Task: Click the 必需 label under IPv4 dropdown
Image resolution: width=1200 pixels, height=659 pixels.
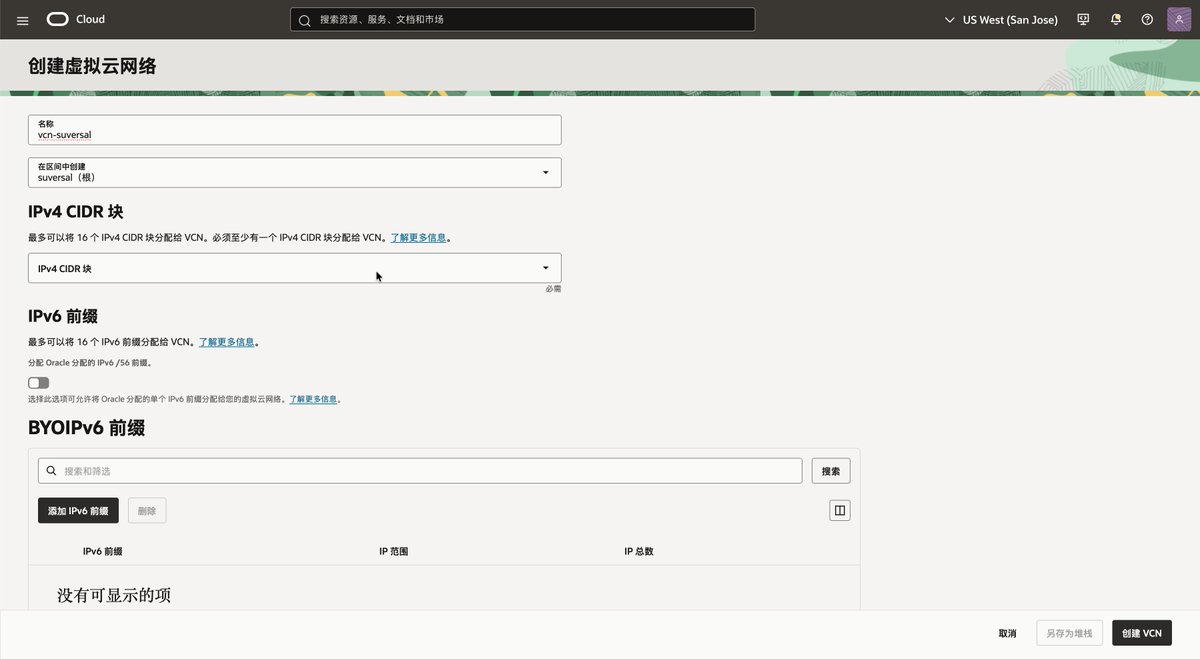Action: (x=553, y=288)
